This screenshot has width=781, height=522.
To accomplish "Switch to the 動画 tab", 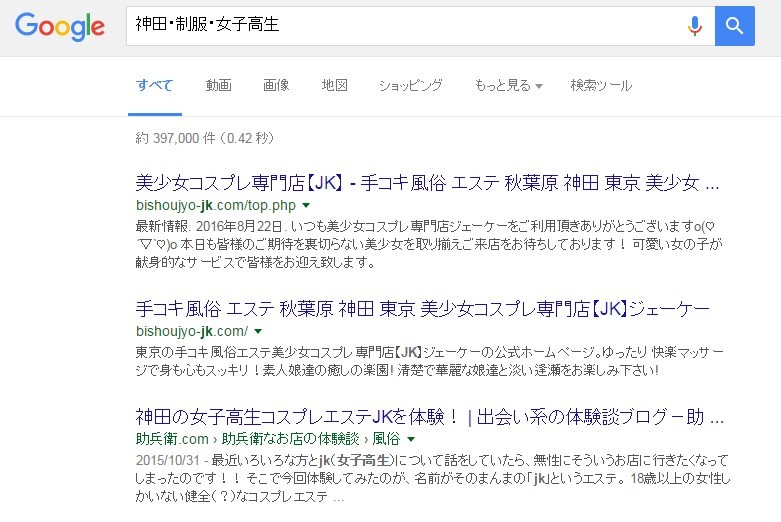I will click(x=219, y=85).
